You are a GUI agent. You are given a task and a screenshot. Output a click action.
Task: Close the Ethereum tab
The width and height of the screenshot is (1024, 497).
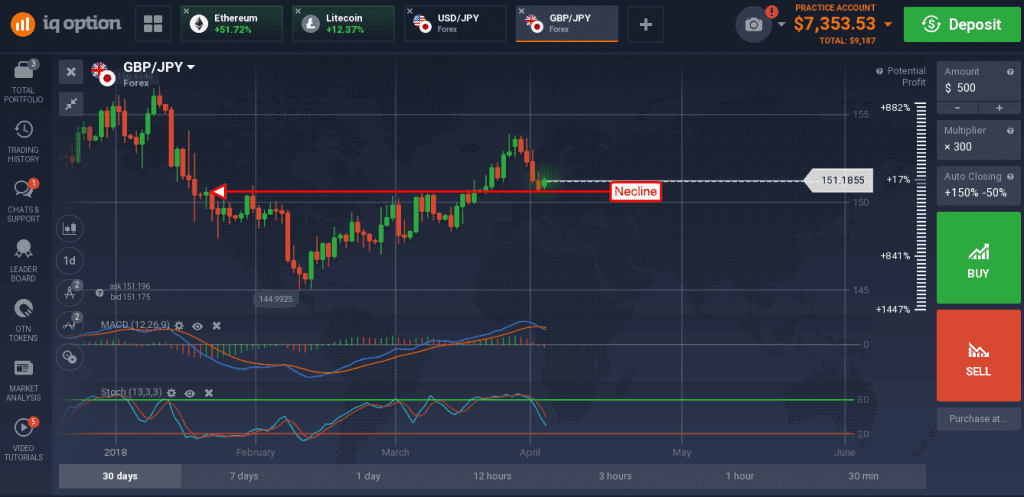(x=187, y=12)
